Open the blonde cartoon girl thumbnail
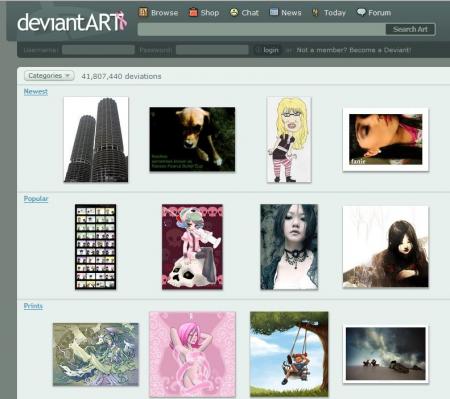The image size is (450, 399). coord(289,140)
